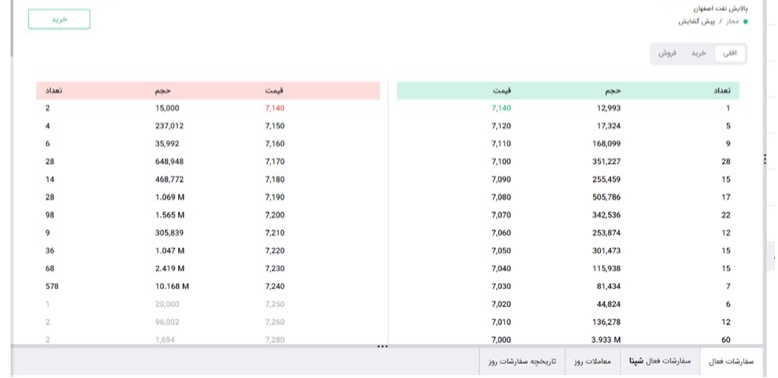Switch order book view to خرید
Image resolution: width=778 pixels, height=378 pixels.
click(x=699, y=54)
